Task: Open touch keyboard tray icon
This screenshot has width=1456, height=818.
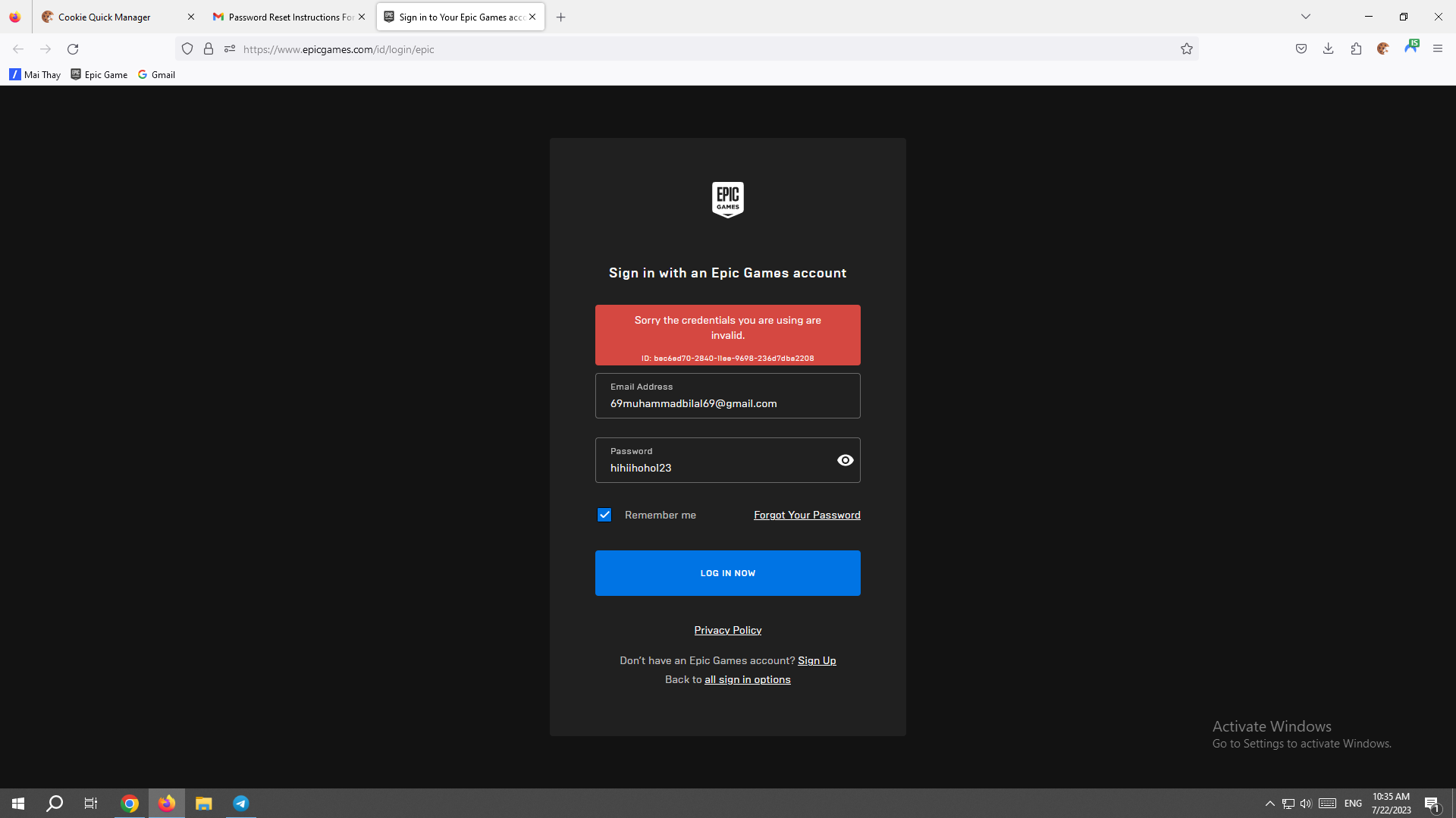Action: click(x=1327, y=804)
